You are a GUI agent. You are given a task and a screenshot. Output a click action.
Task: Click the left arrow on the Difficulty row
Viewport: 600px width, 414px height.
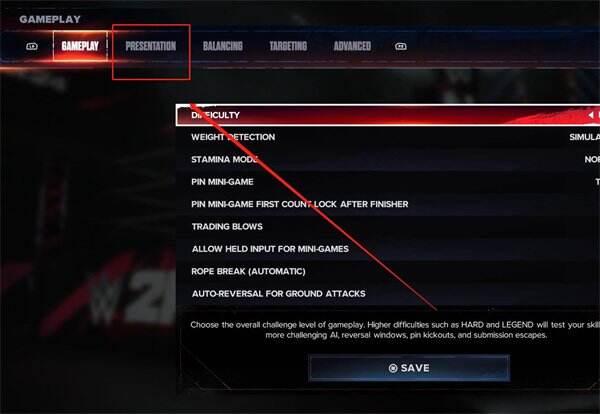click(591, 115)
